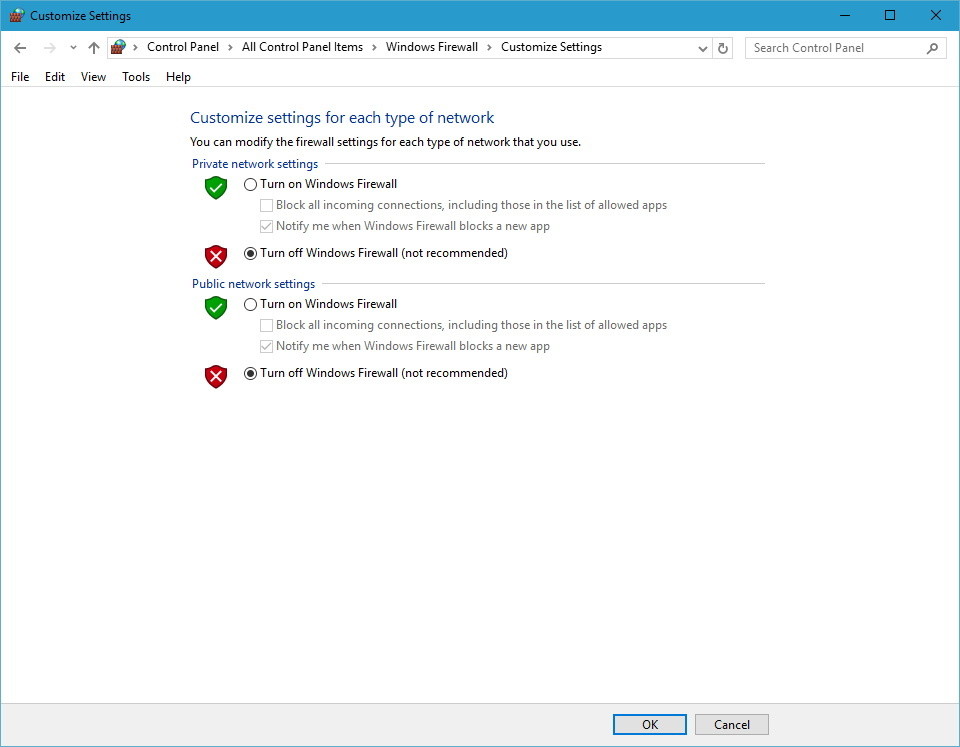
Task: Click the Refresh icon beside address bar
Action: coord(723,47)
